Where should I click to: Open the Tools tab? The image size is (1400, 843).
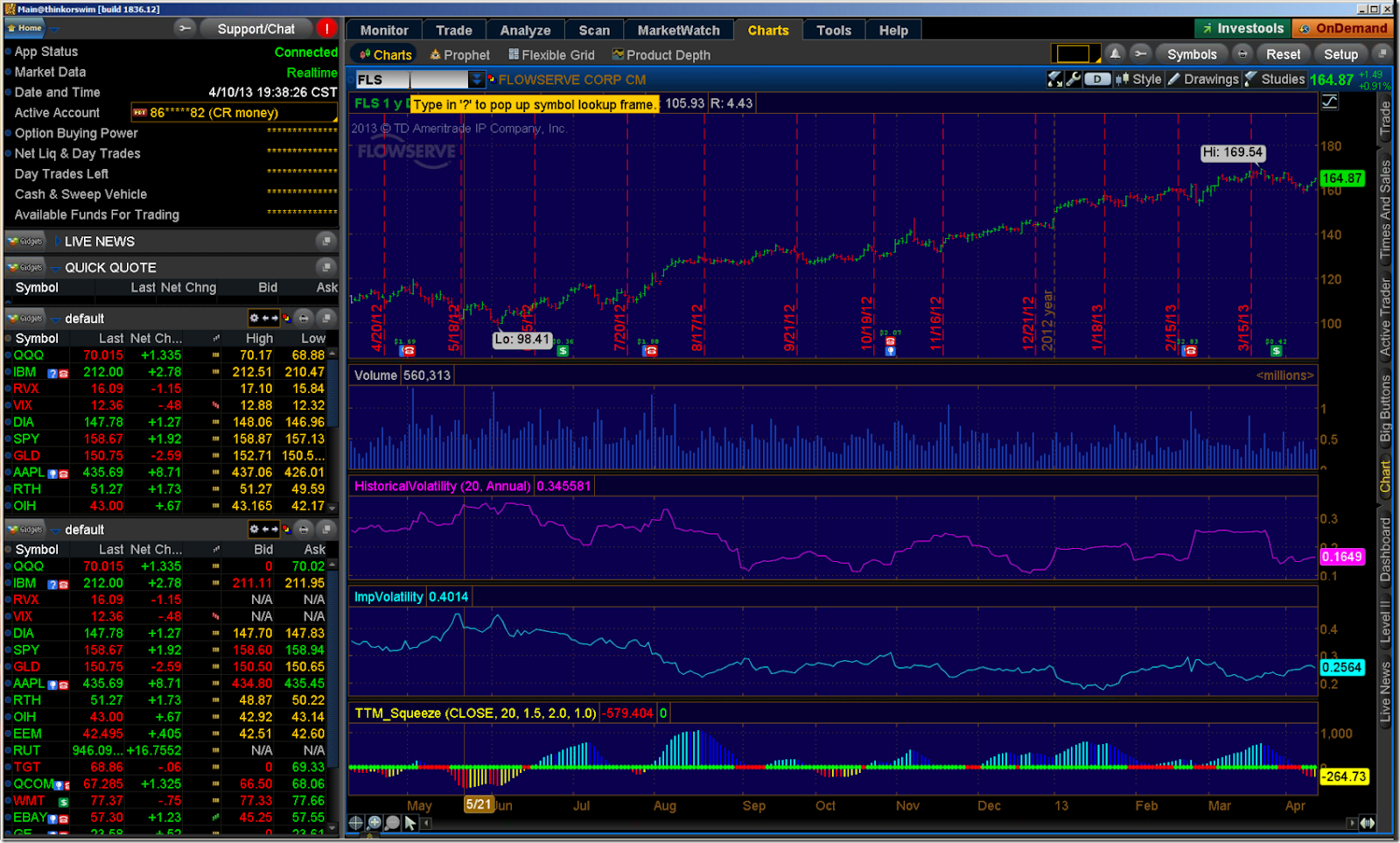pyautogui.click(x=834, y=30)
